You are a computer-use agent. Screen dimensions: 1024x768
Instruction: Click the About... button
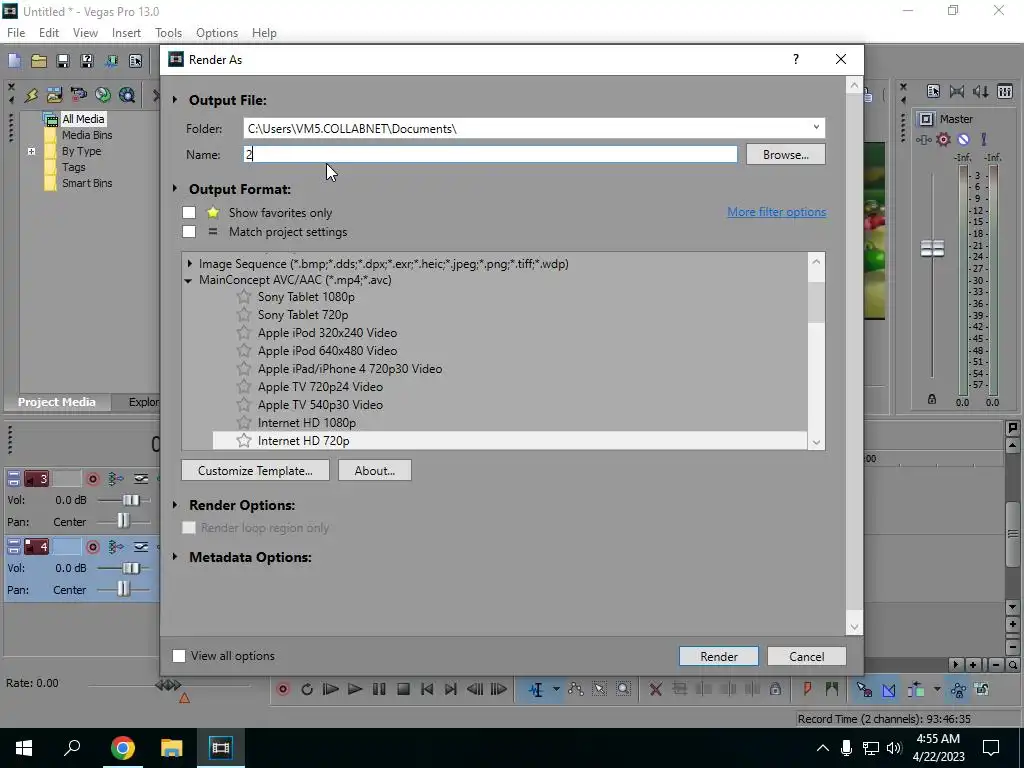pos(375,470)
